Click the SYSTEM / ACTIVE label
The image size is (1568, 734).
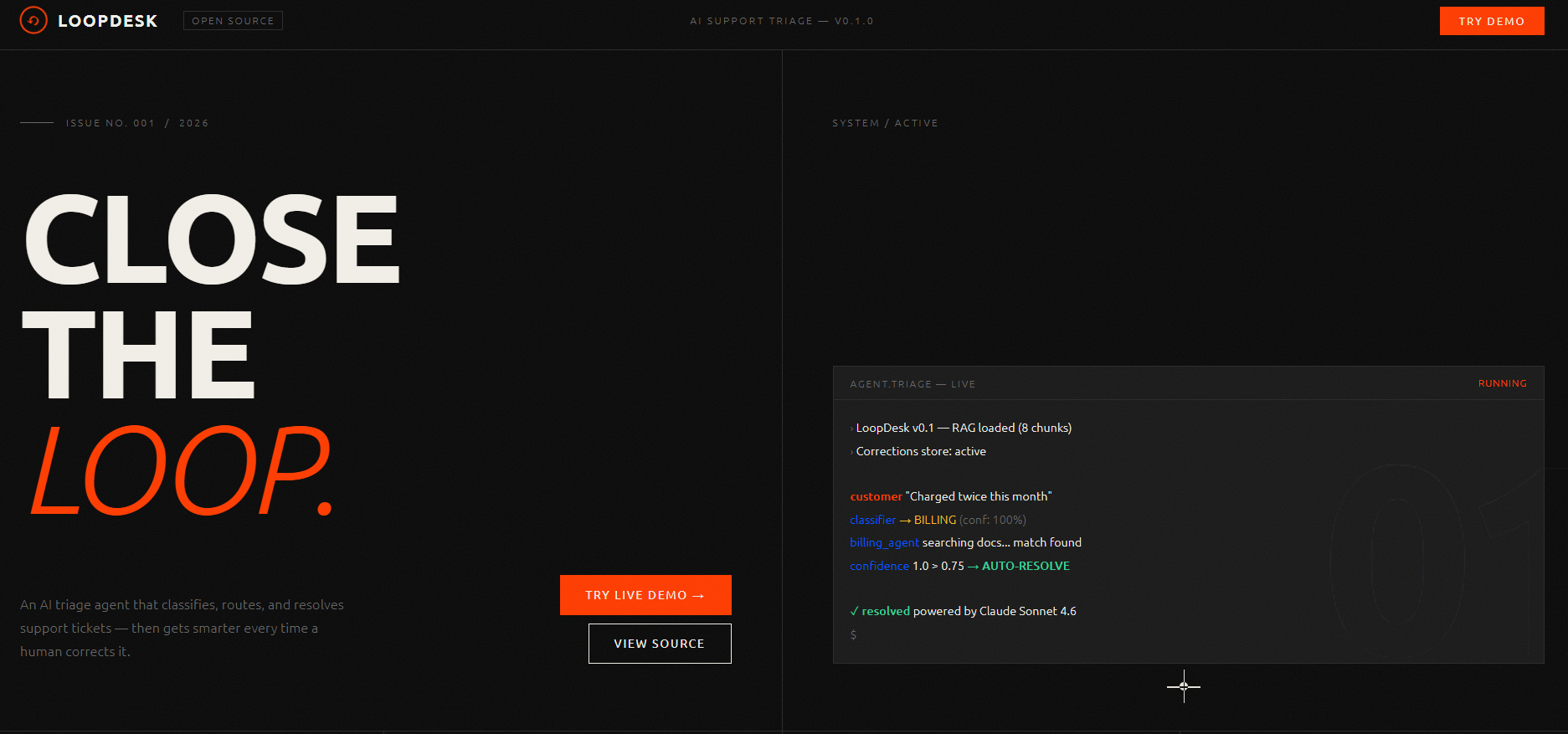point(885,123)
